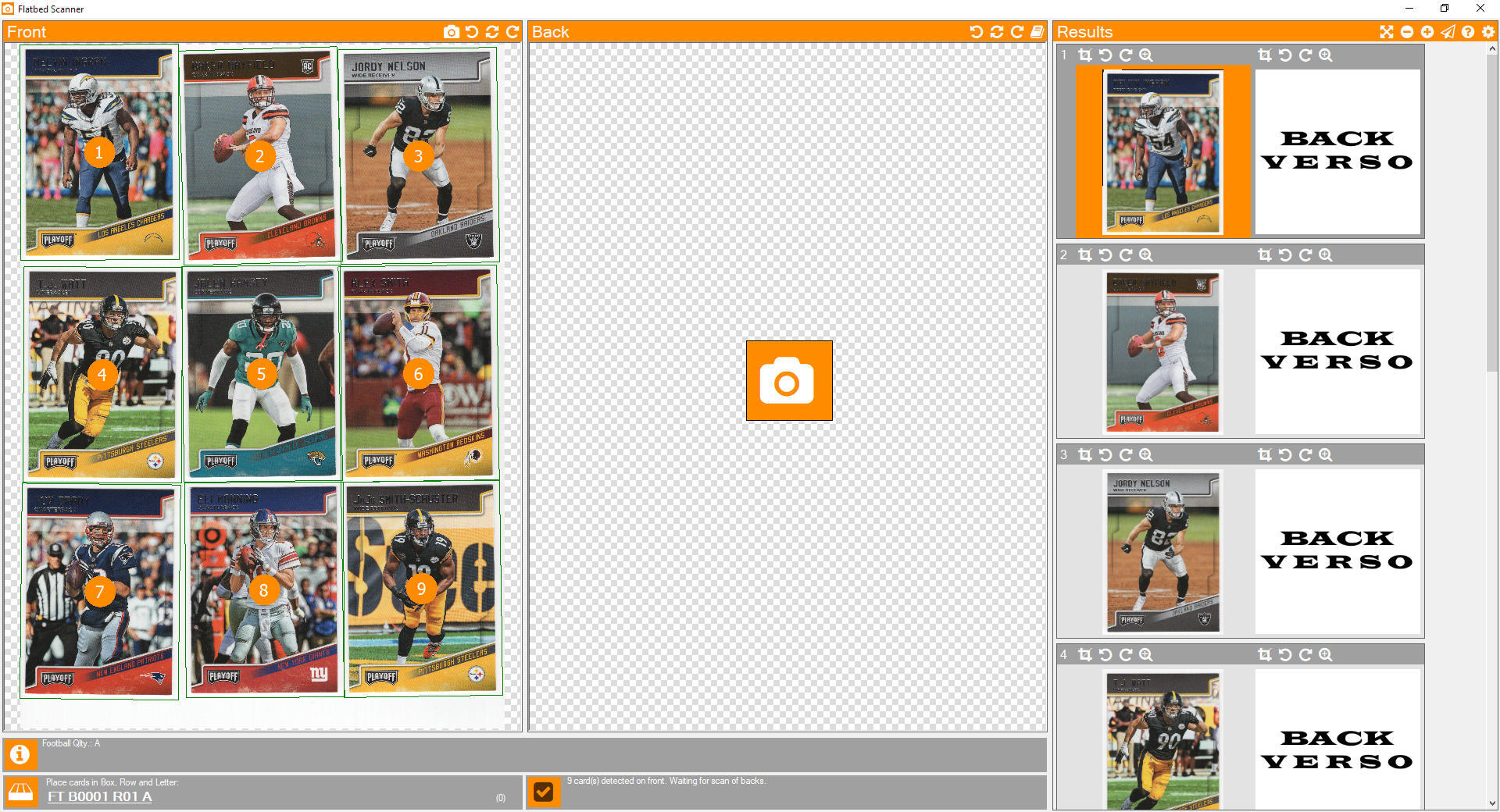This screenshot has height=812, width=1500.
Task: Rotate result 1 back image counter-clockwise
Action: [x=1285, y=55]
